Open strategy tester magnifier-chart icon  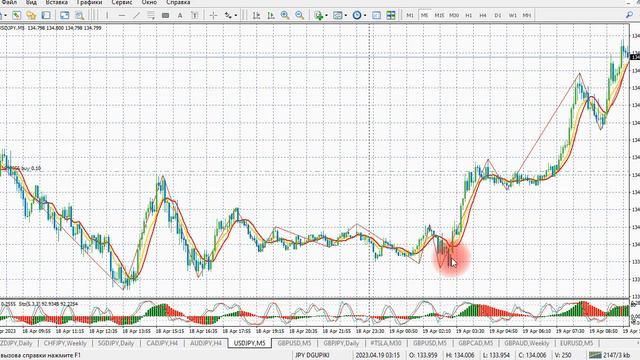click(x=79, y=16)
